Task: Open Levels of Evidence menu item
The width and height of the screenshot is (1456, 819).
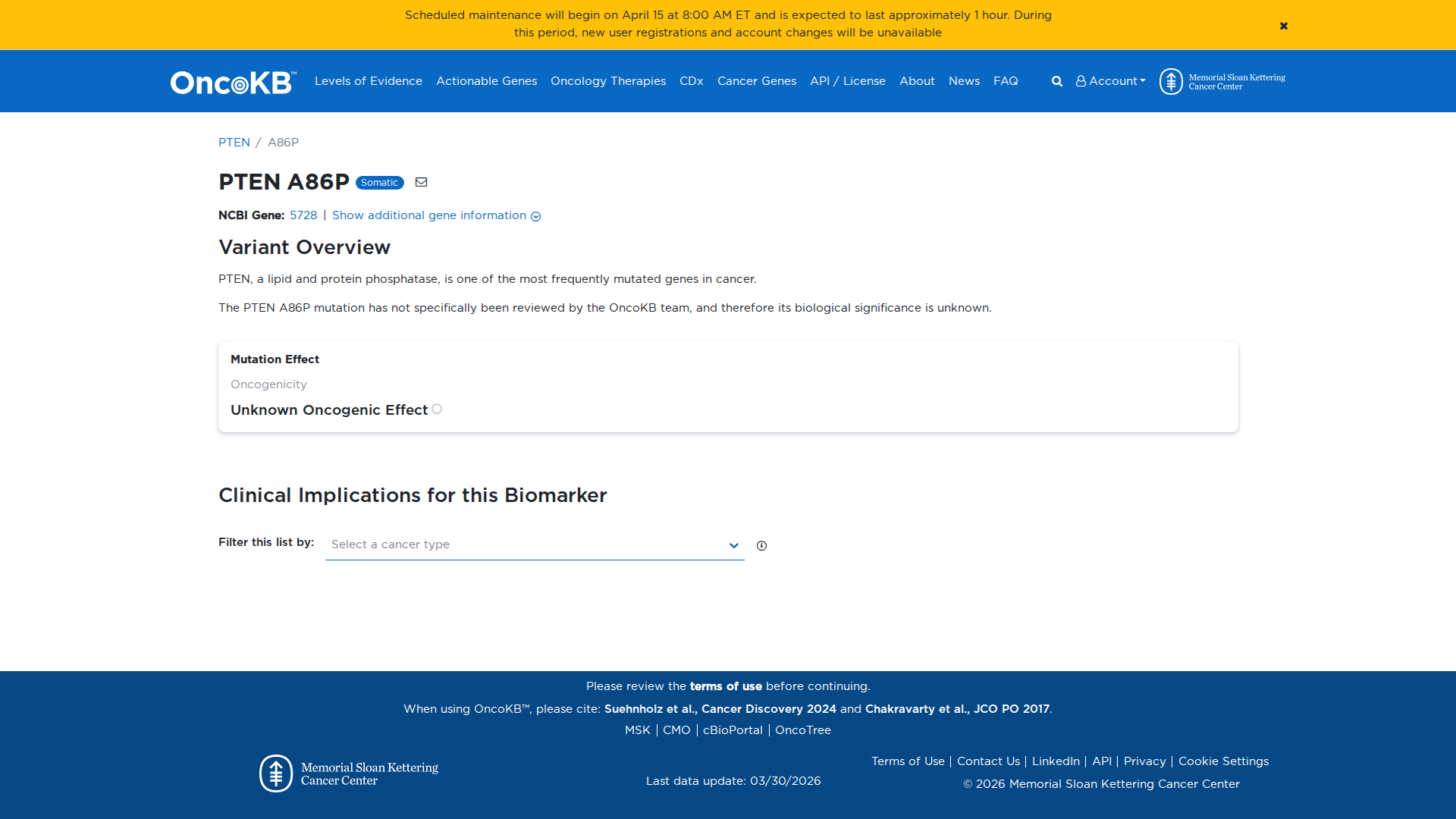Action: (x=368, y=81)
